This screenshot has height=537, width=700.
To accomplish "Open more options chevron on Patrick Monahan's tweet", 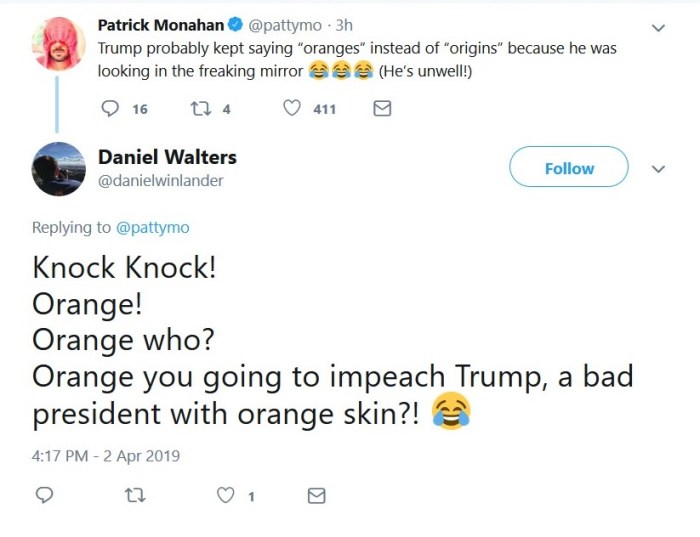I will [x=657, y=28].
